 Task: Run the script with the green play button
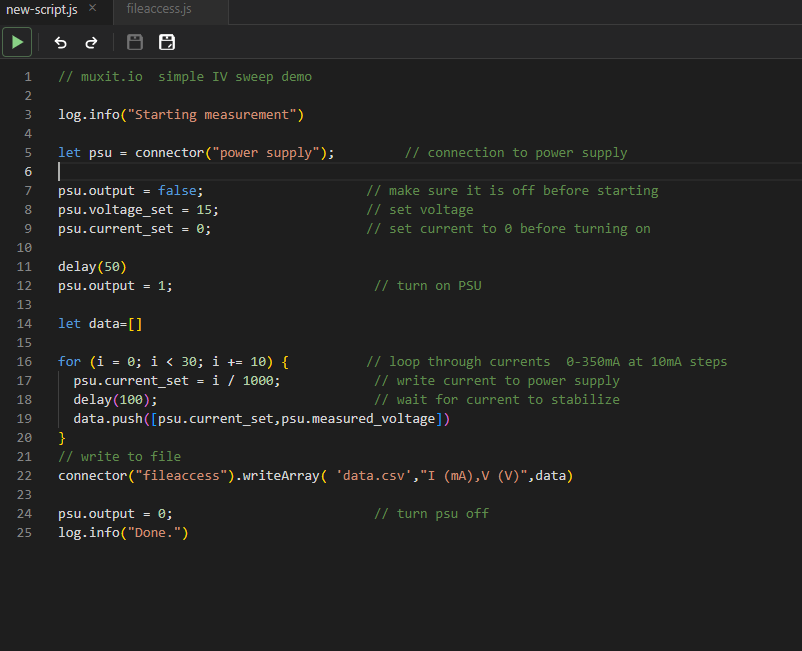pyautogui.click(x=17, y=42)
